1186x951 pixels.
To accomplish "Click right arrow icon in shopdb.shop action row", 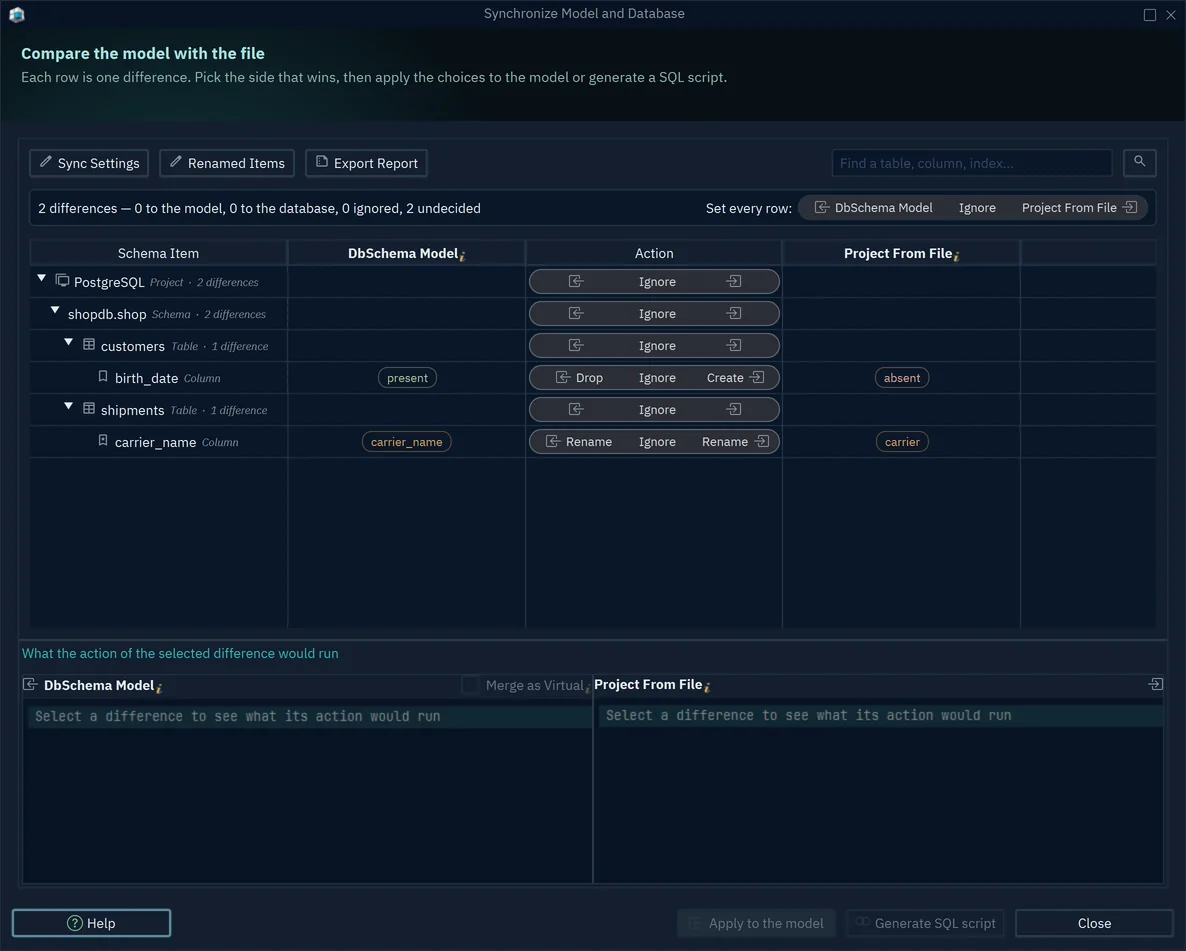I will click(x=734, y=313).
